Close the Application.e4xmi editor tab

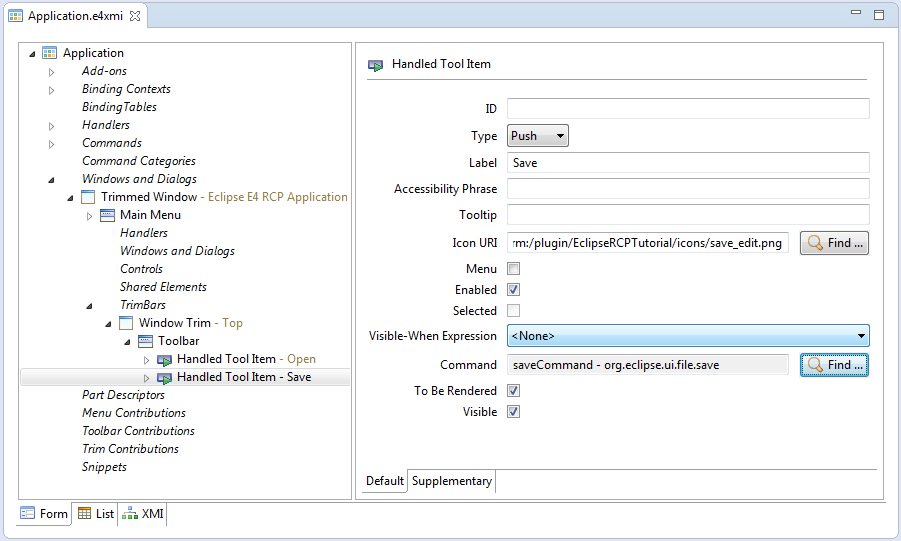pyautogui.click(x=135, y=16)
